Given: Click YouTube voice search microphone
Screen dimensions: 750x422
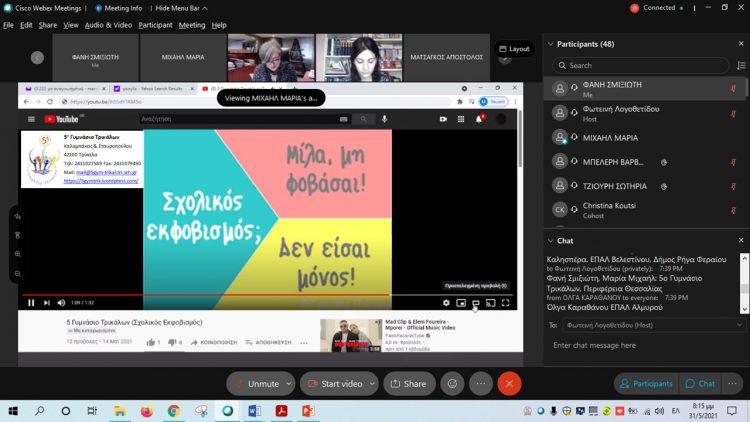Looking at the screenshot, I should [385, 119].
